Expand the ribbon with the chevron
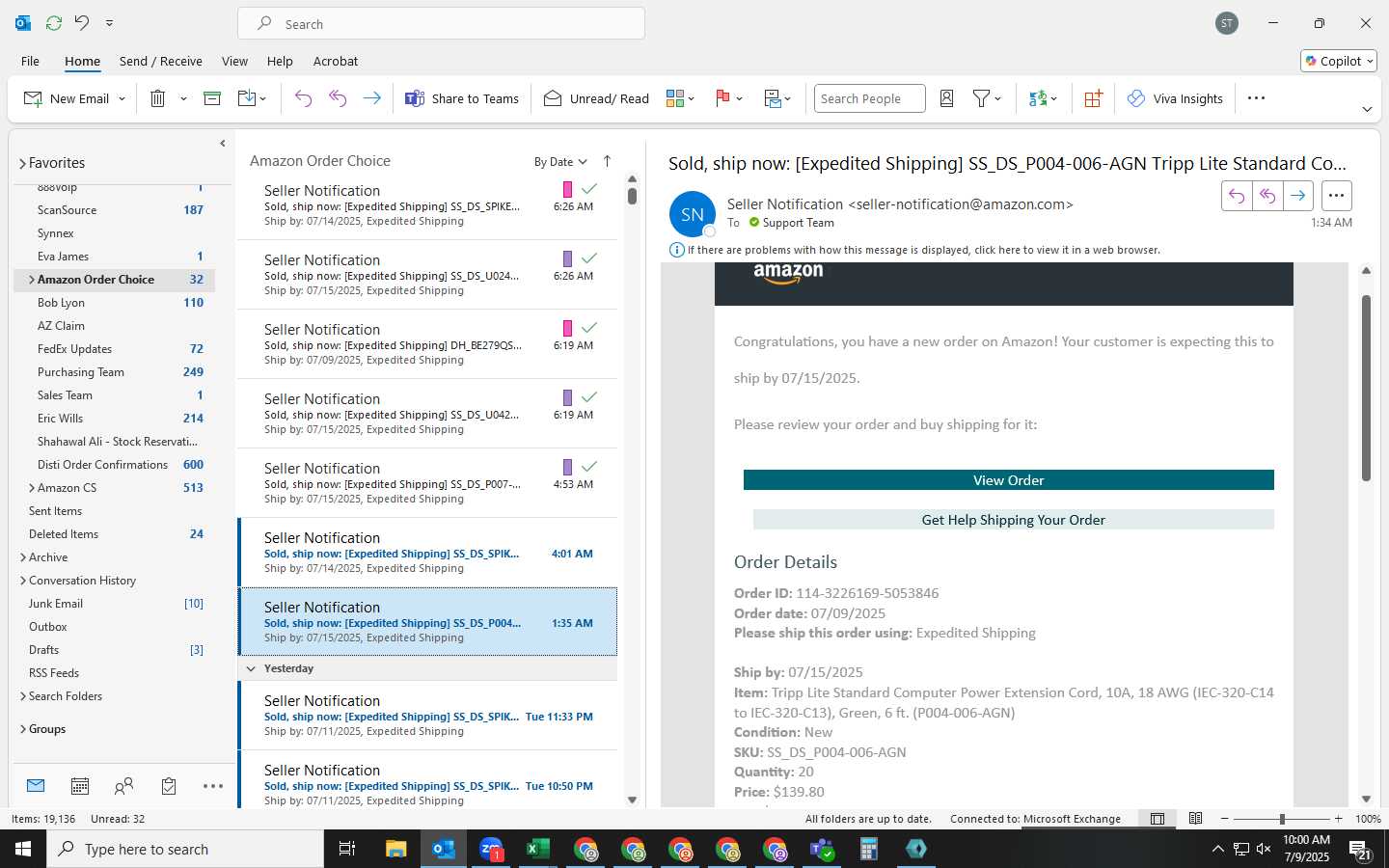Image resolution: width=1389 pixels, height=868 pixels. (1367, 109)
